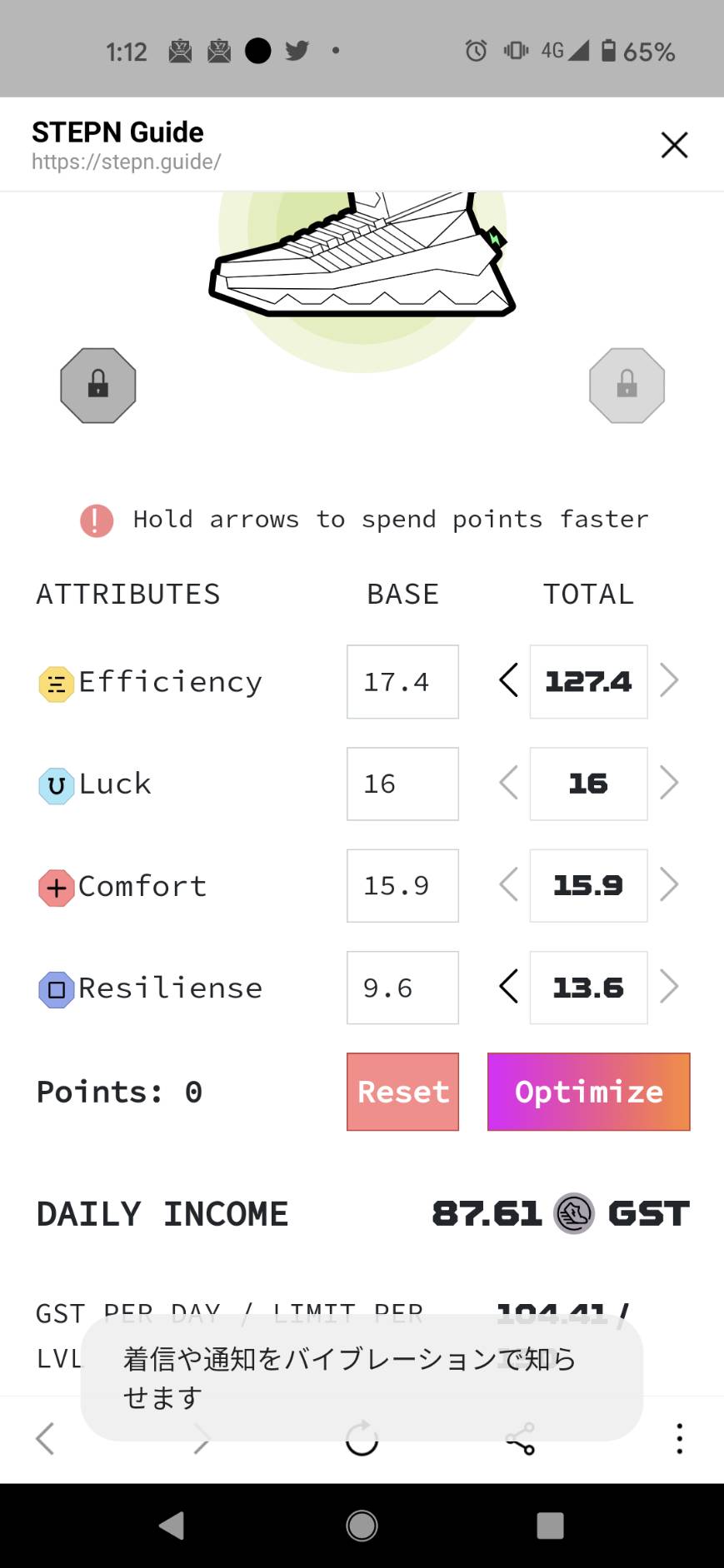This screenshot has height=1568, width=724.
Task: Click the Luck base value field
Action: click(x=402, y=784)
